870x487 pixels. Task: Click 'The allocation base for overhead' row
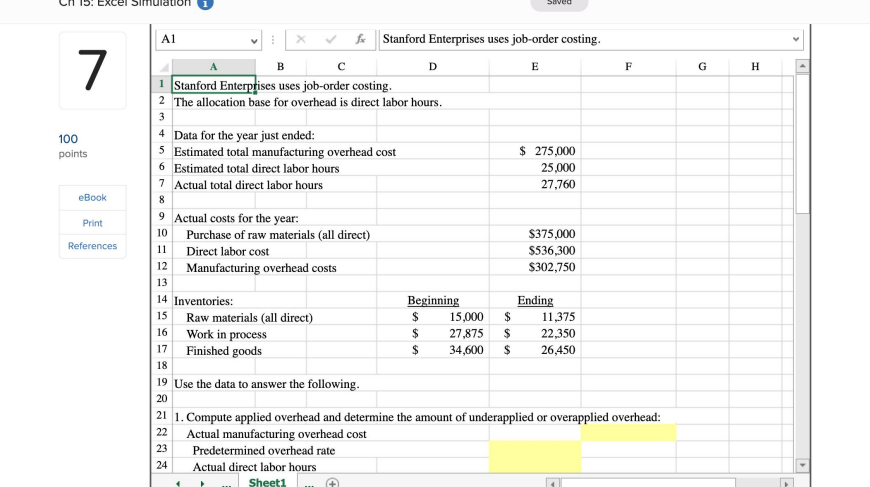[308, 102]
